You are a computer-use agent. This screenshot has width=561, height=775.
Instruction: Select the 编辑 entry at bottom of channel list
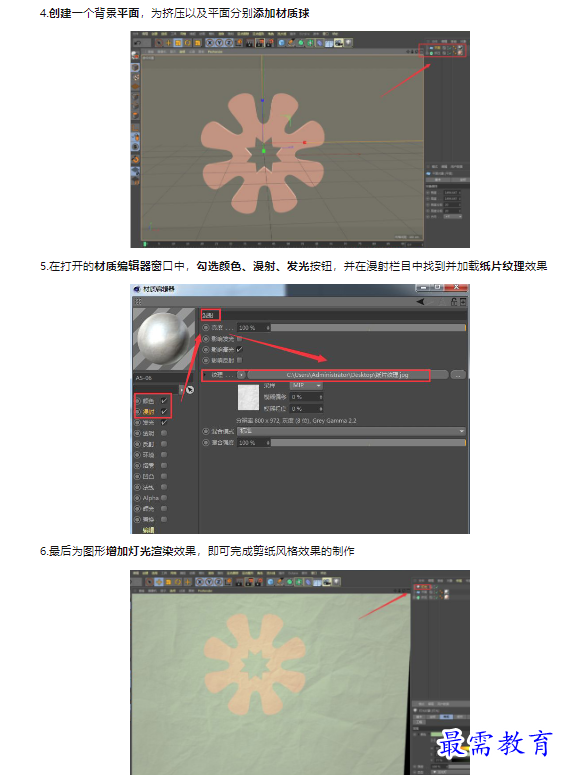pyautogui.click(x=148, y=530)
